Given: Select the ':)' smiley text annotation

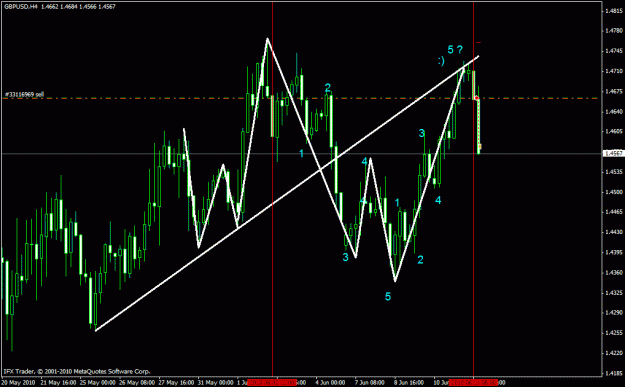Looking at the screenshot, I should click(441, 61).
